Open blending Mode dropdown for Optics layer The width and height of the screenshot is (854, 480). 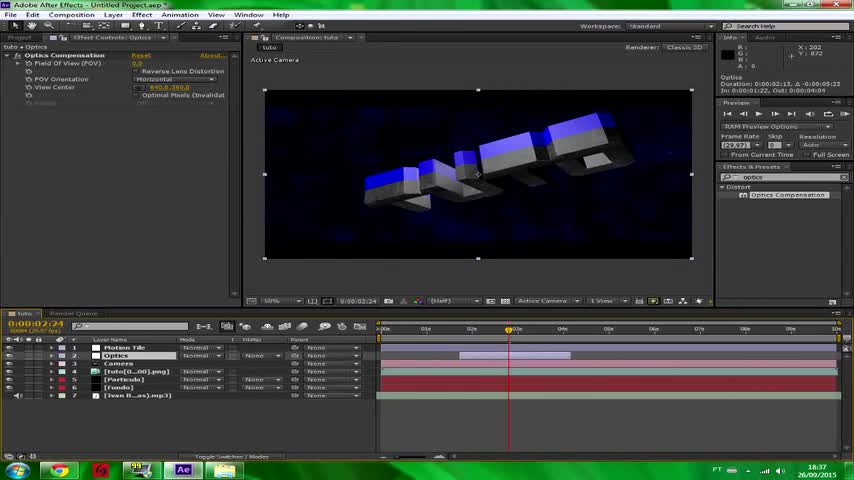(x=202, y=356)
